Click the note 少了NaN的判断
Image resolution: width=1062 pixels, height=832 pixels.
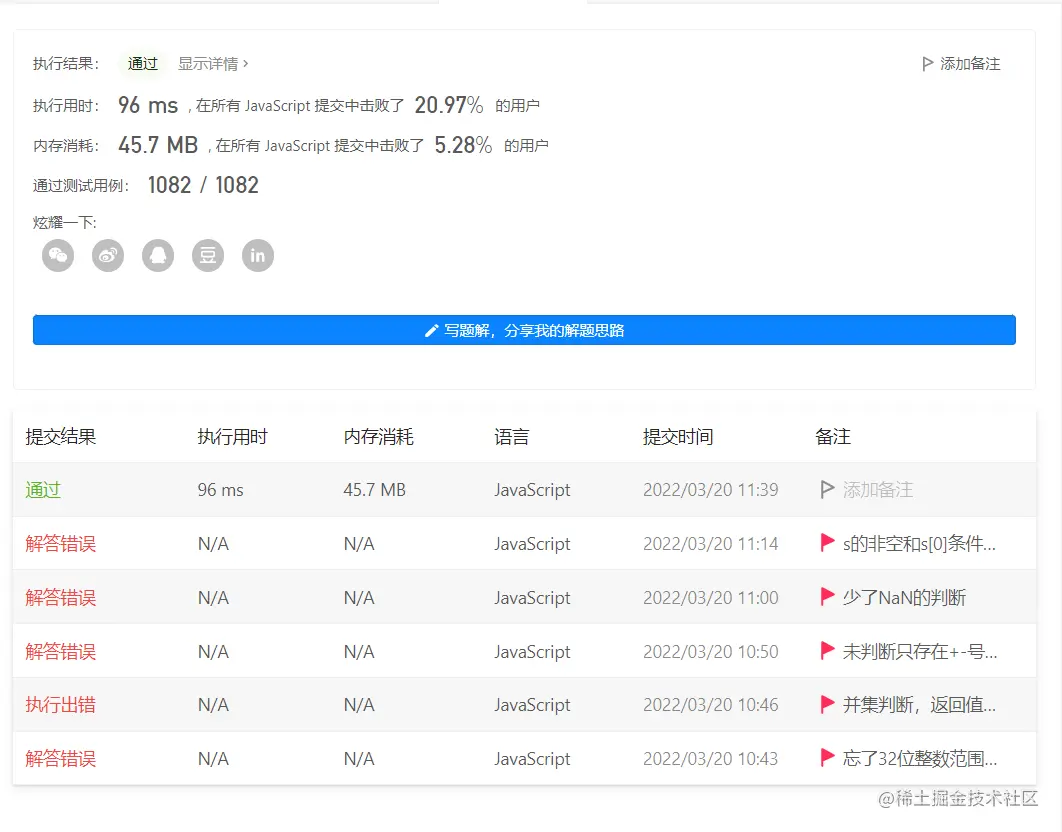click(904, 598)
